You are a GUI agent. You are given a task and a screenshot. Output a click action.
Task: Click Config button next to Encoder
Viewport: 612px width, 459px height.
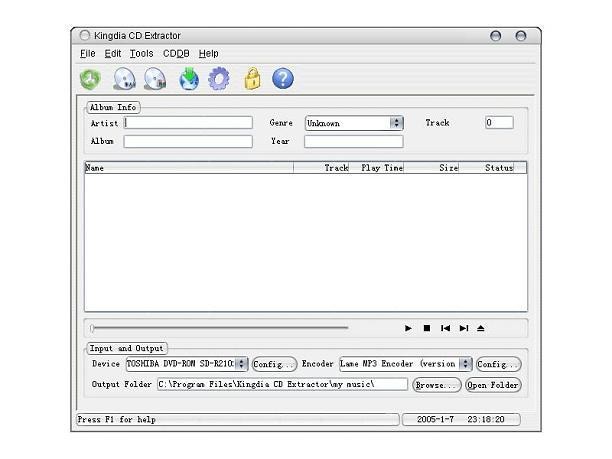[498, 364]
